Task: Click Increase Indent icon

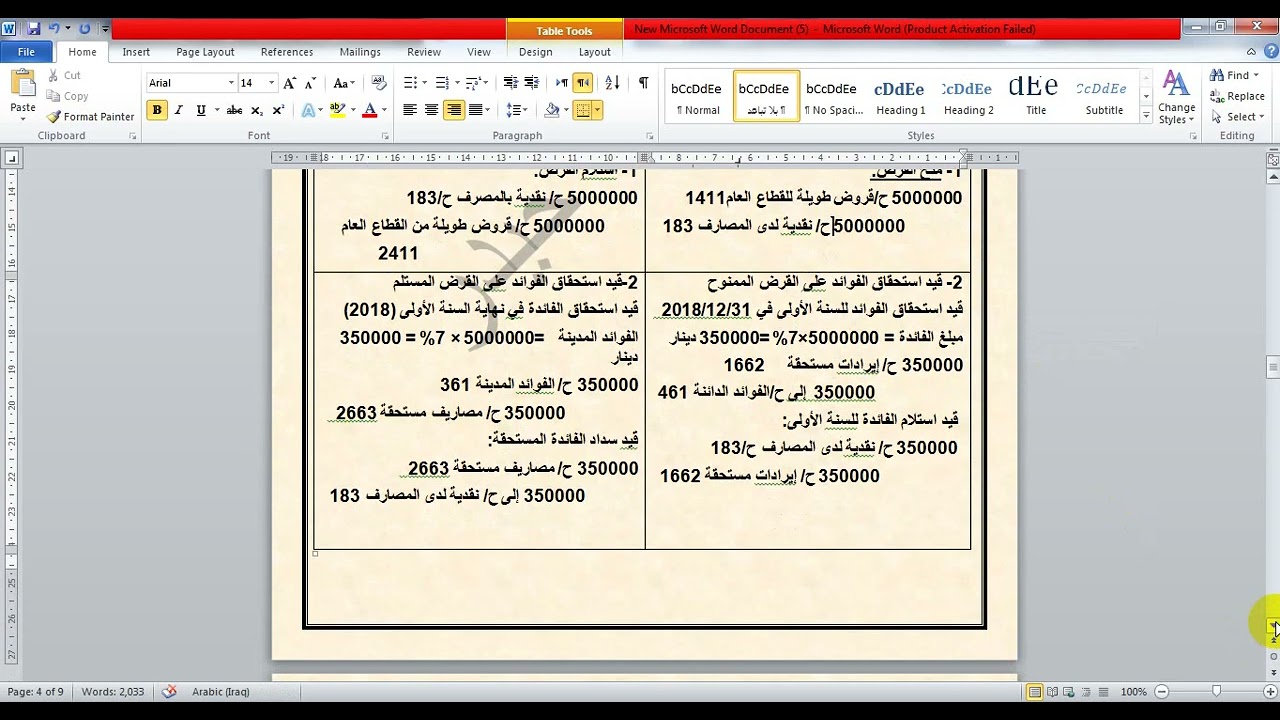Action: [x=533, y=83]
